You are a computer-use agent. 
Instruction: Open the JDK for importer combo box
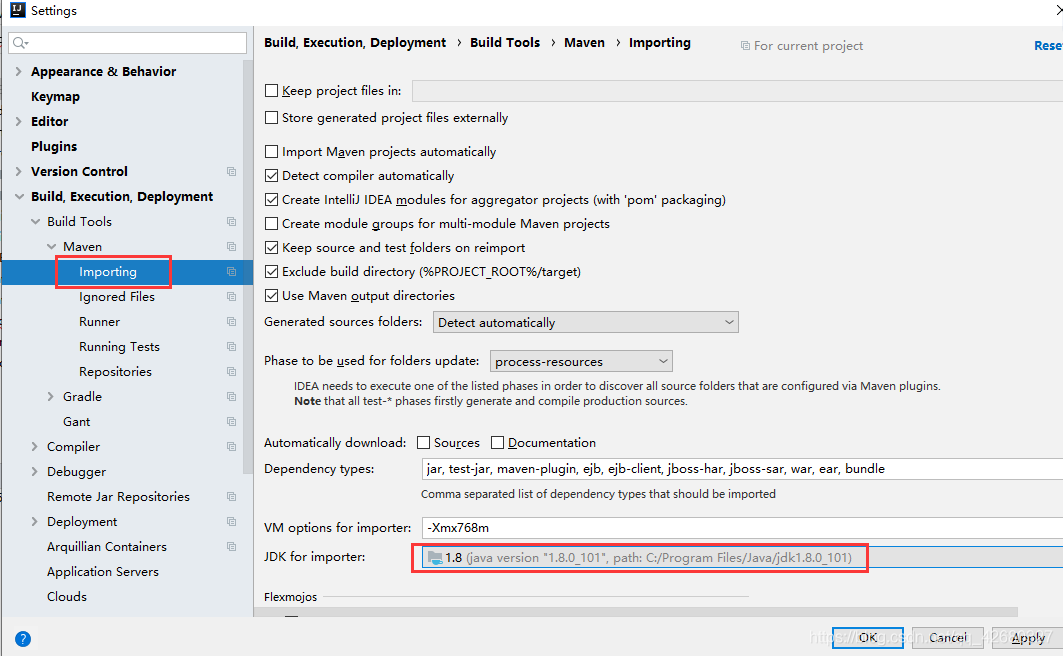point(742,558)
